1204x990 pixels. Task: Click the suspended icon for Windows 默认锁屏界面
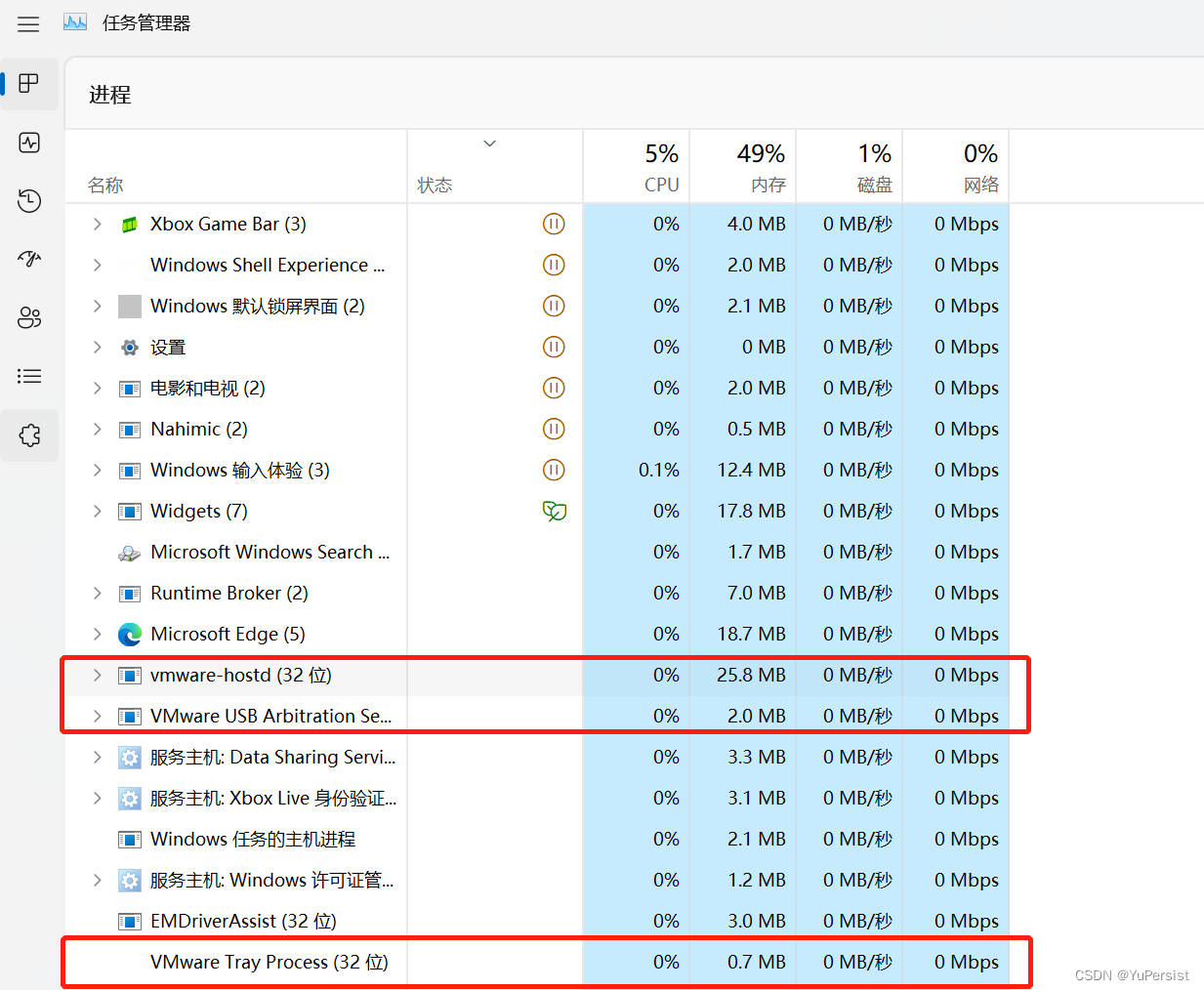tap(554, 306)
